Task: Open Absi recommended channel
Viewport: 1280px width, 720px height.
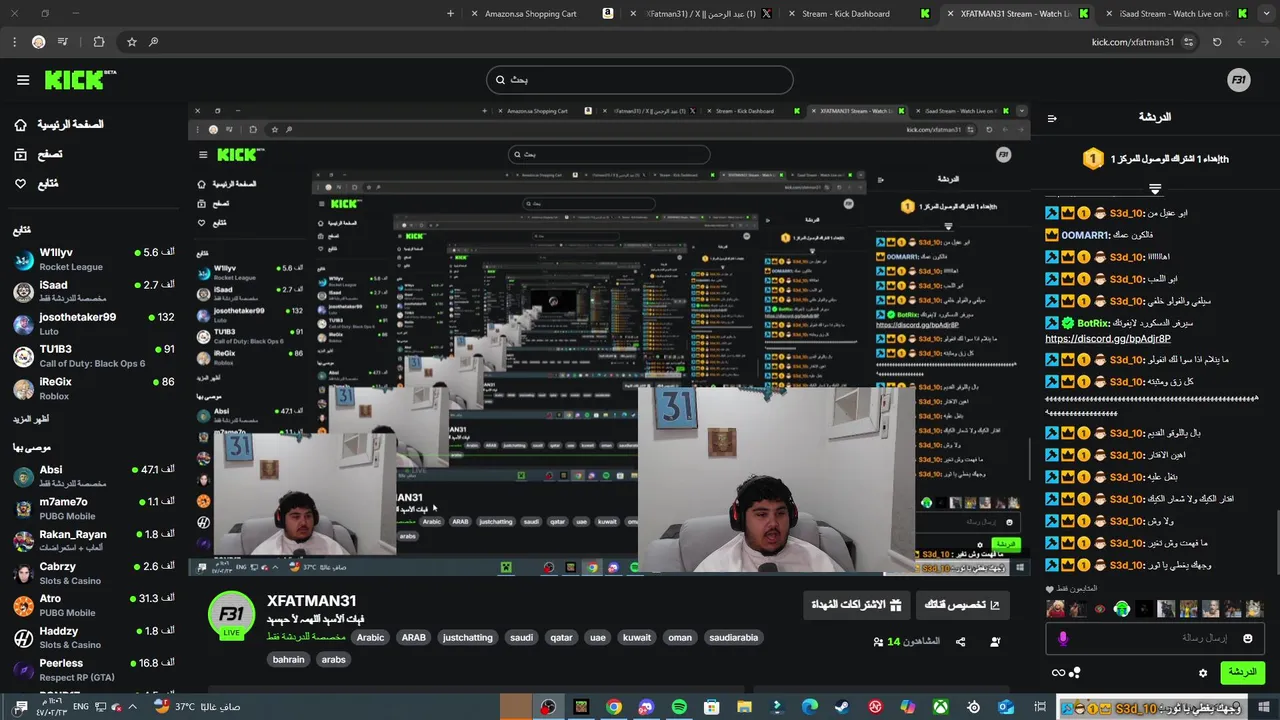Action: 93,476
